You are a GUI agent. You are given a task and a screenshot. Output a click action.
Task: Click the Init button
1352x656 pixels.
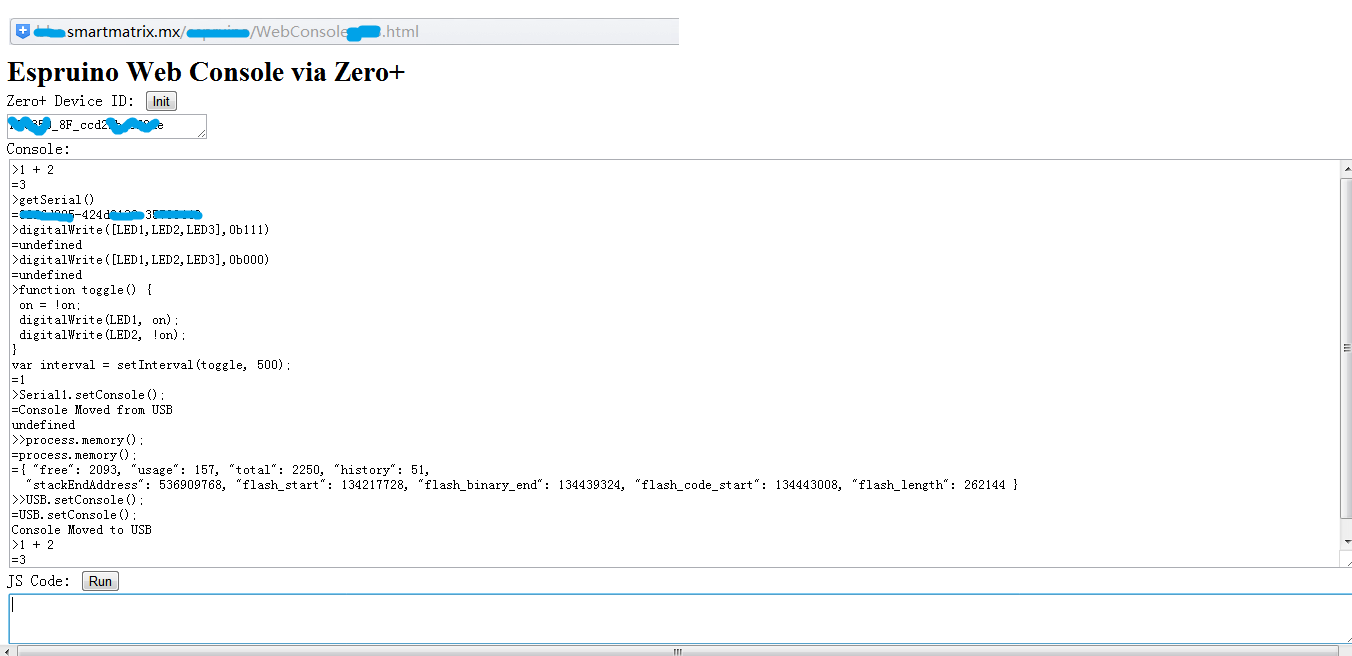[161, 101]
